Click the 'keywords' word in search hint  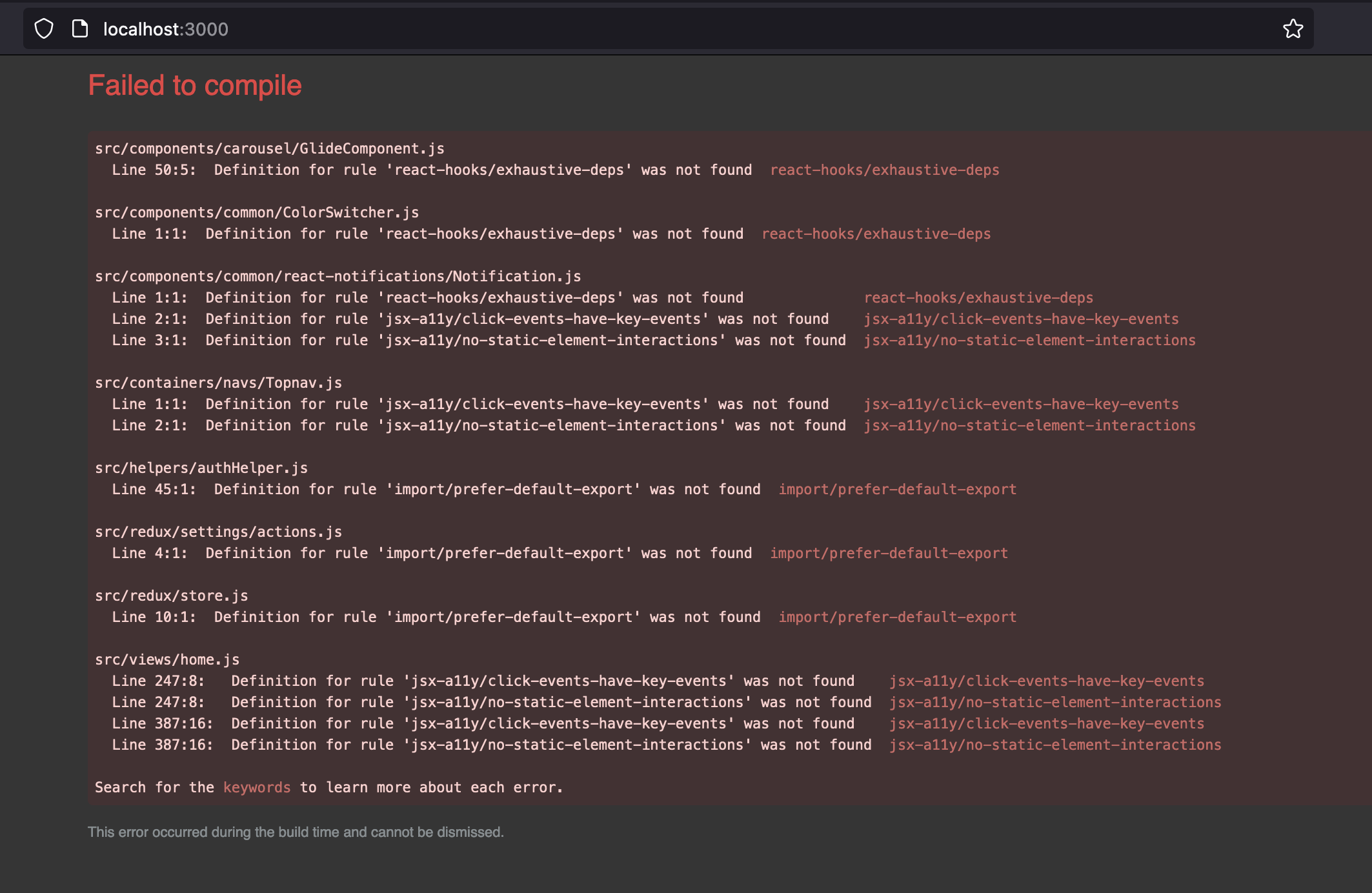click(x=257, y=788)
